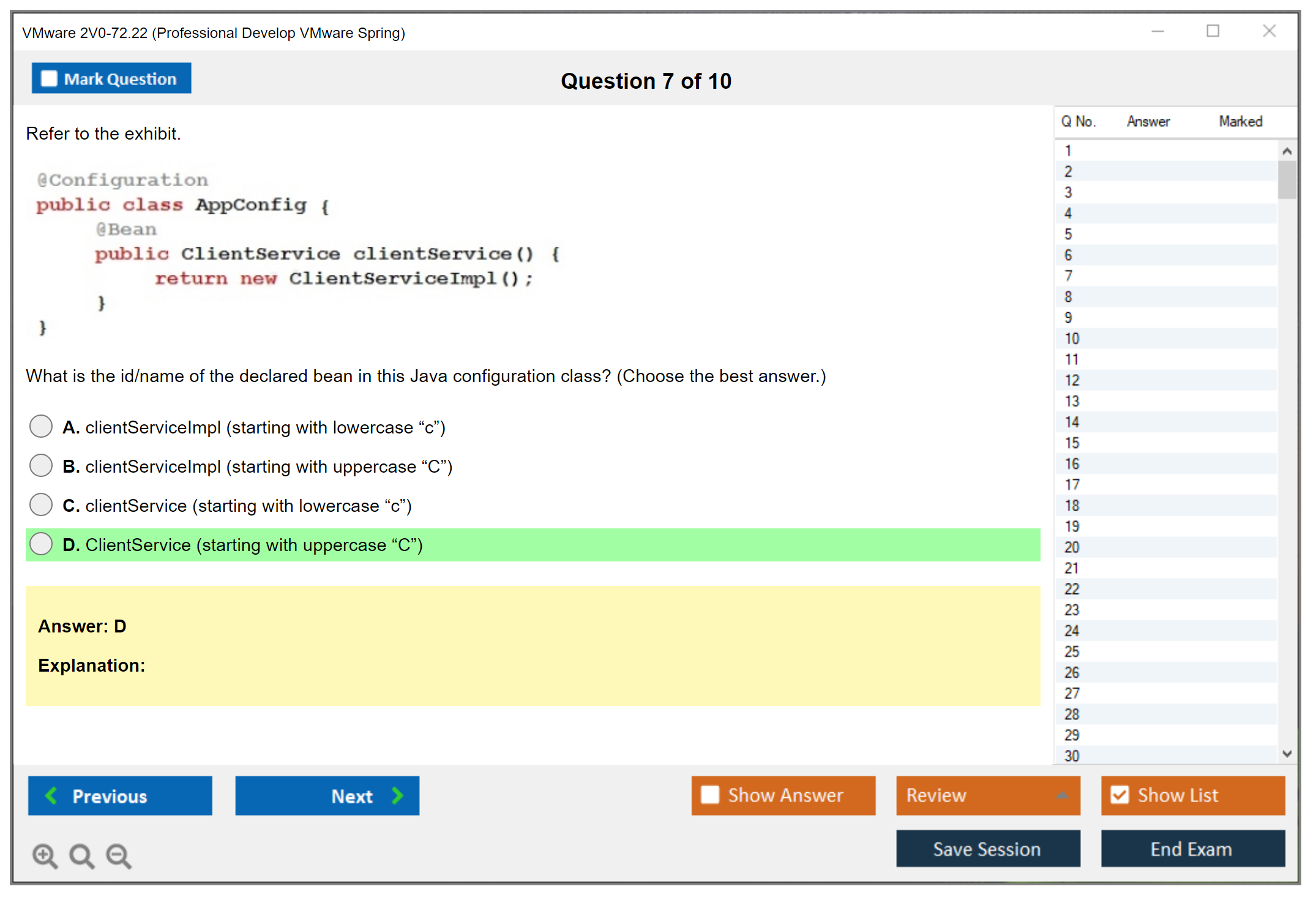Click the green left arrow on Previous
The width and height of the screenshot is (1316, 900).
51,796
